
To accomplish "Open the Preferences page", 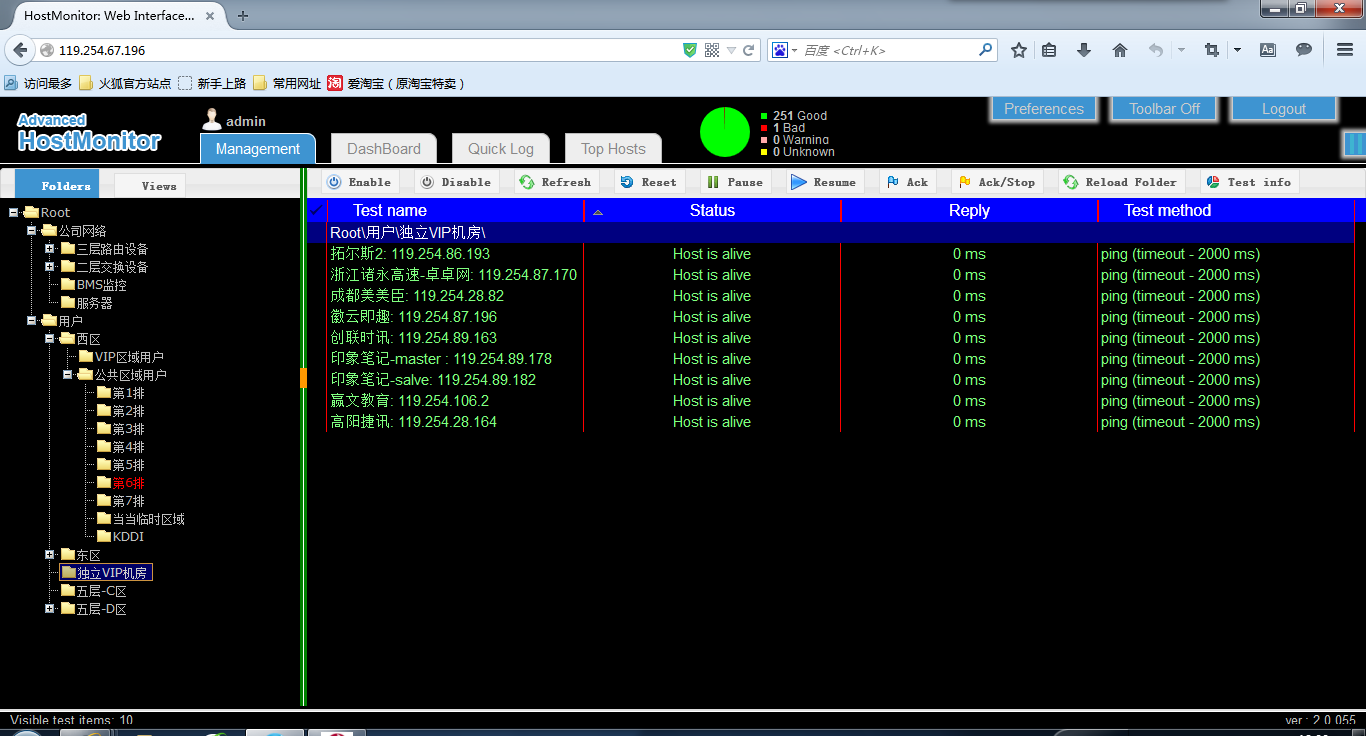I will tap(1044, 109).
